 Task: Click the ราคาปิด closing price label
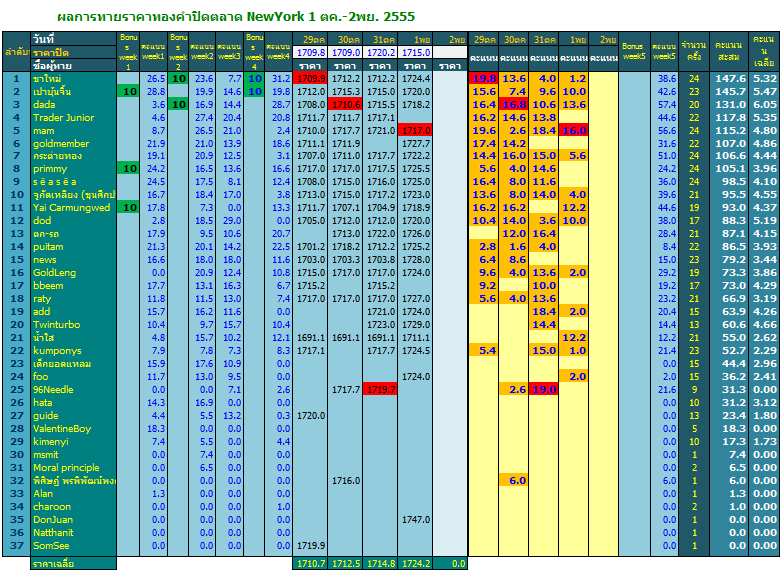coord(51,52)
